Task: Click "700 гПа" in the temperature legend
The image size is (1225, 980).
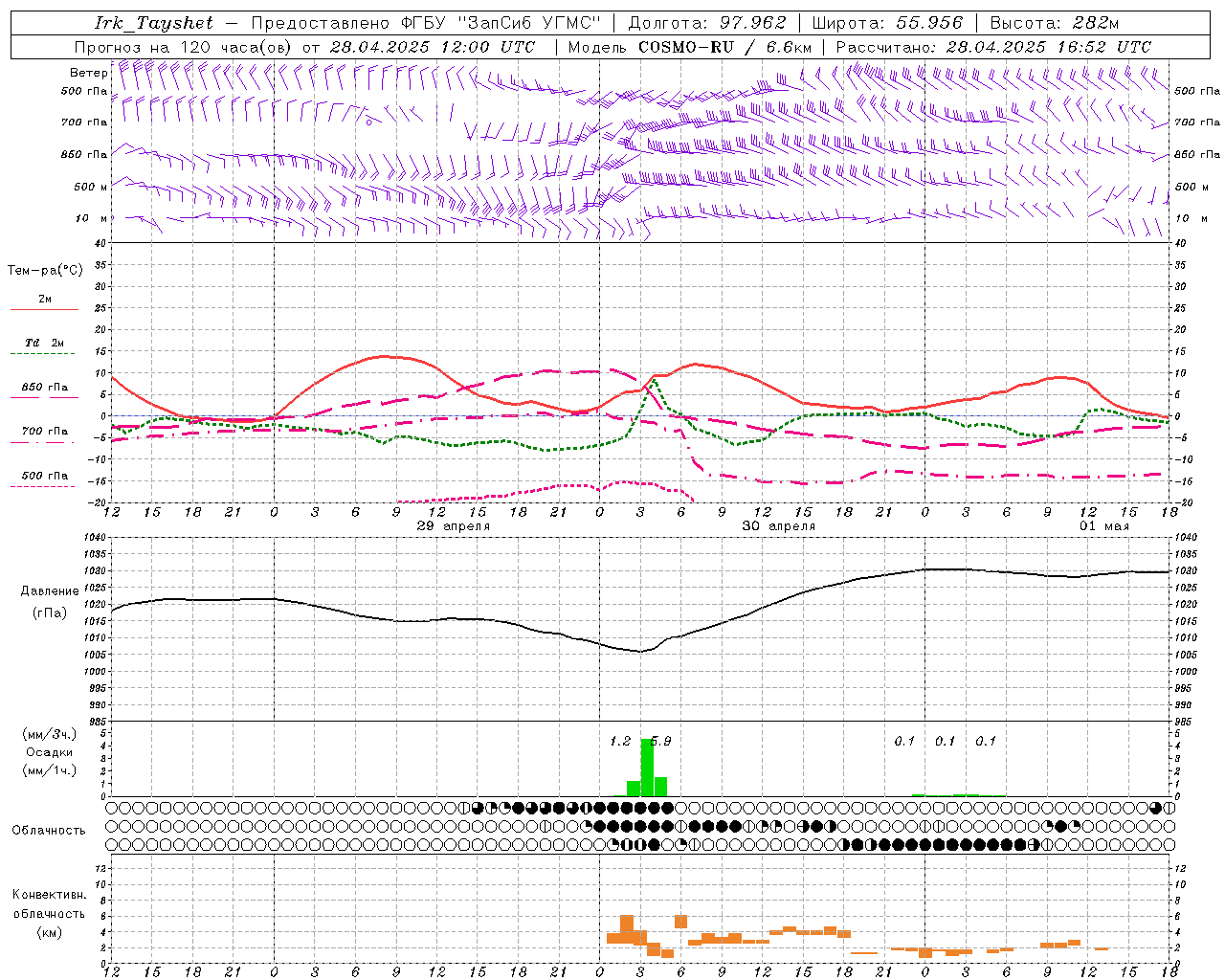Action: (x=44, y=432)
